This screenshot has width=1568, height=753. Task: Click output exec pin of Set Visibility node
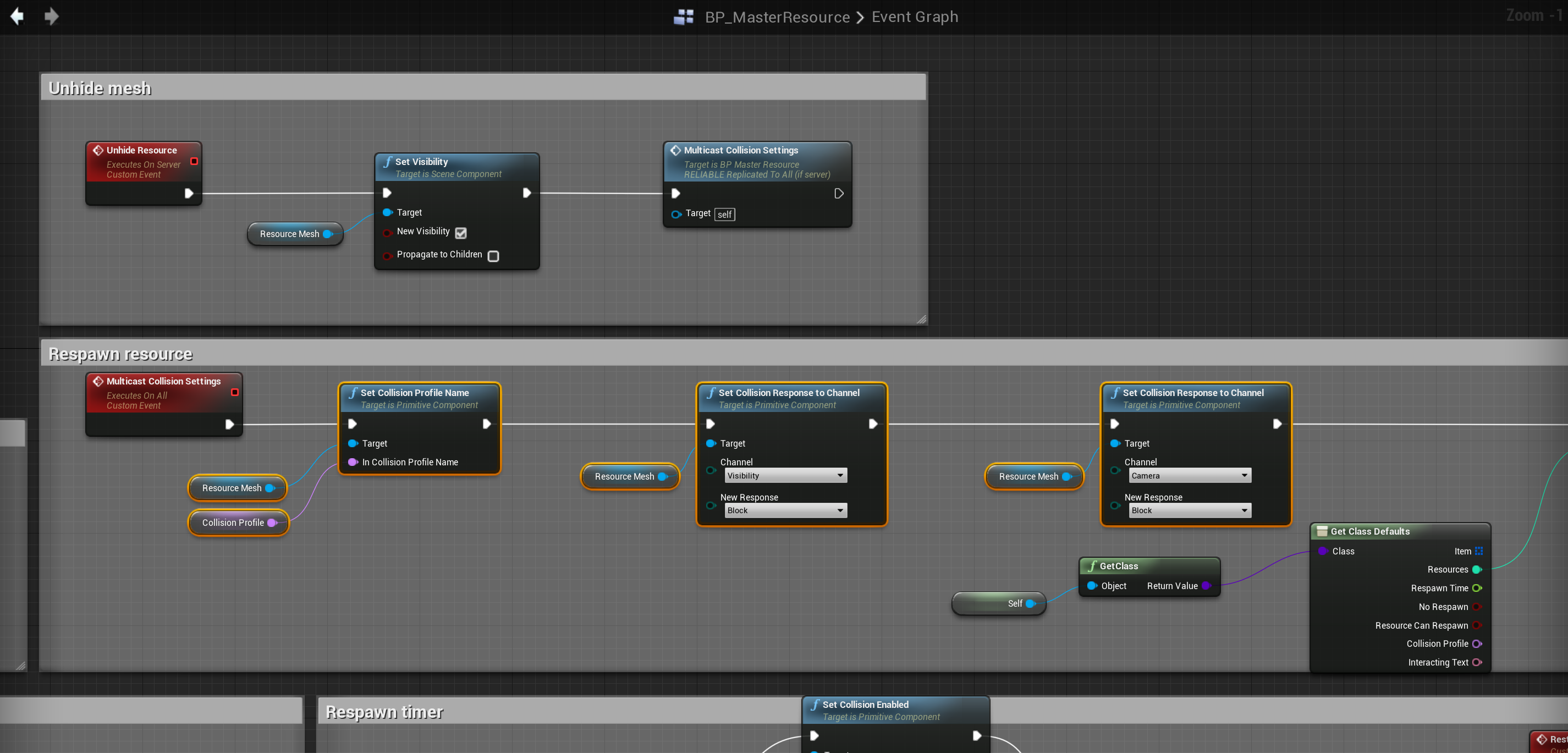(527, 193)
